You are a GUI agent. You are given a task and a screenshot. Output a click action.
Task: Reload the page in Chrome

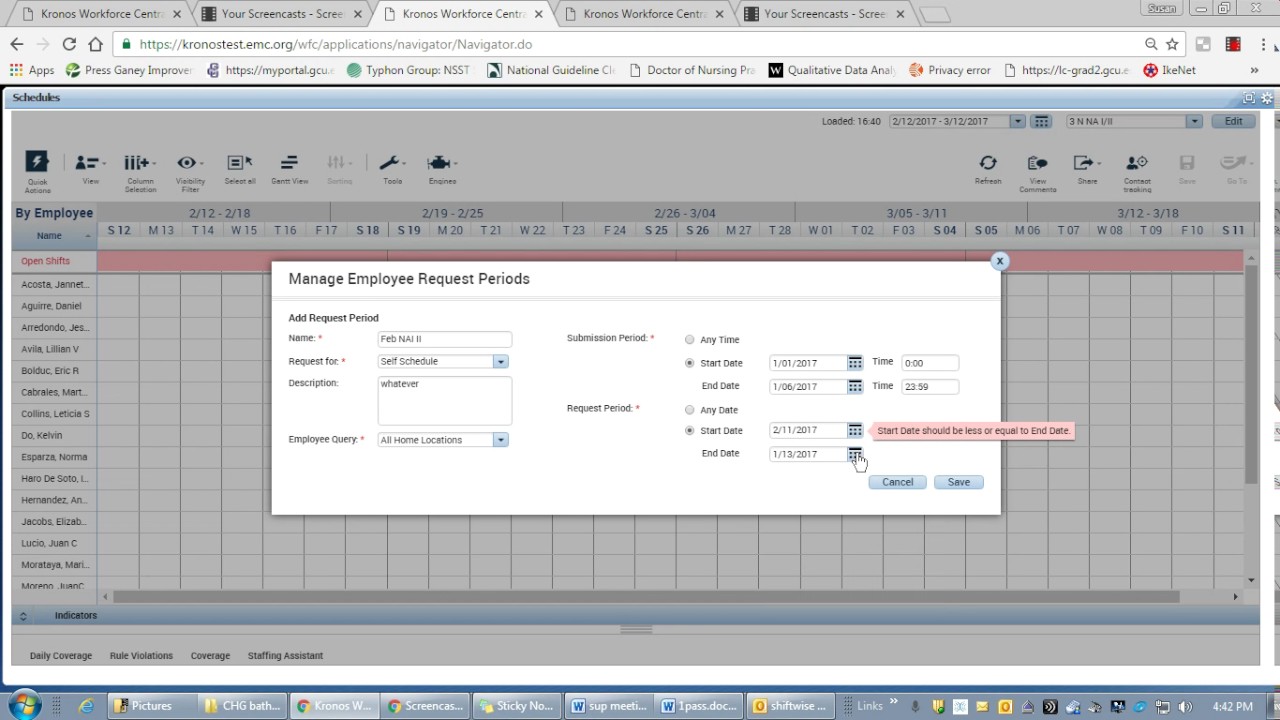coord(69,44)
